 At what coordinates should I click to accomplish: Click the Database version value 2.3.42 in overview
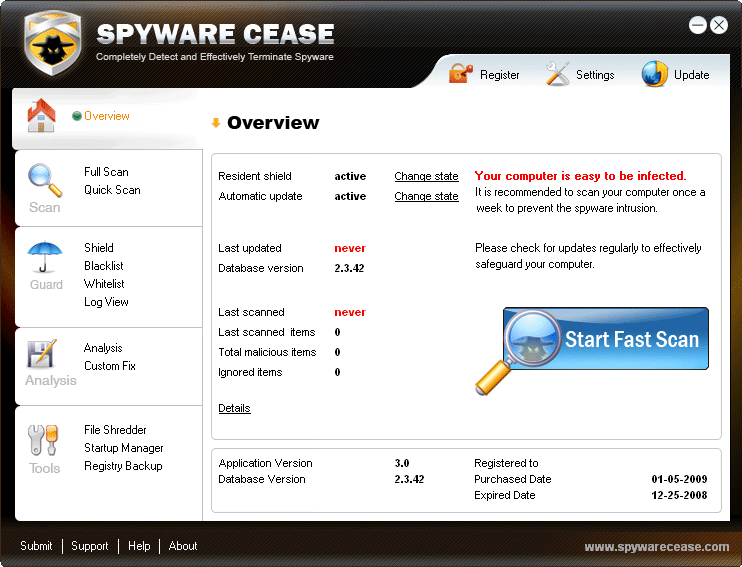[x=349, y=268]
